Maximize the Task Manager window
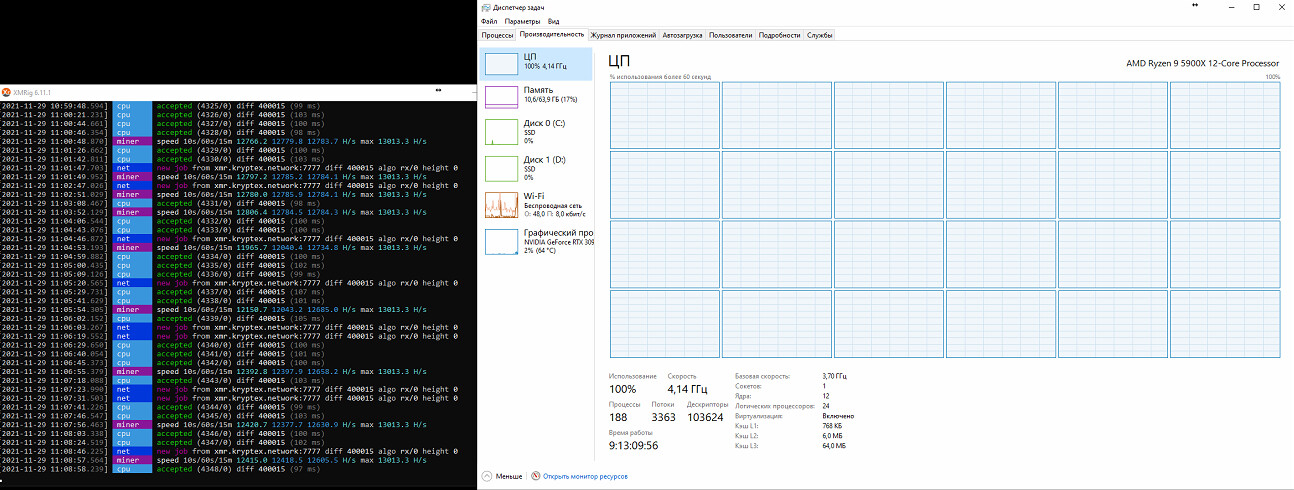 click(x=1257, y=7)
